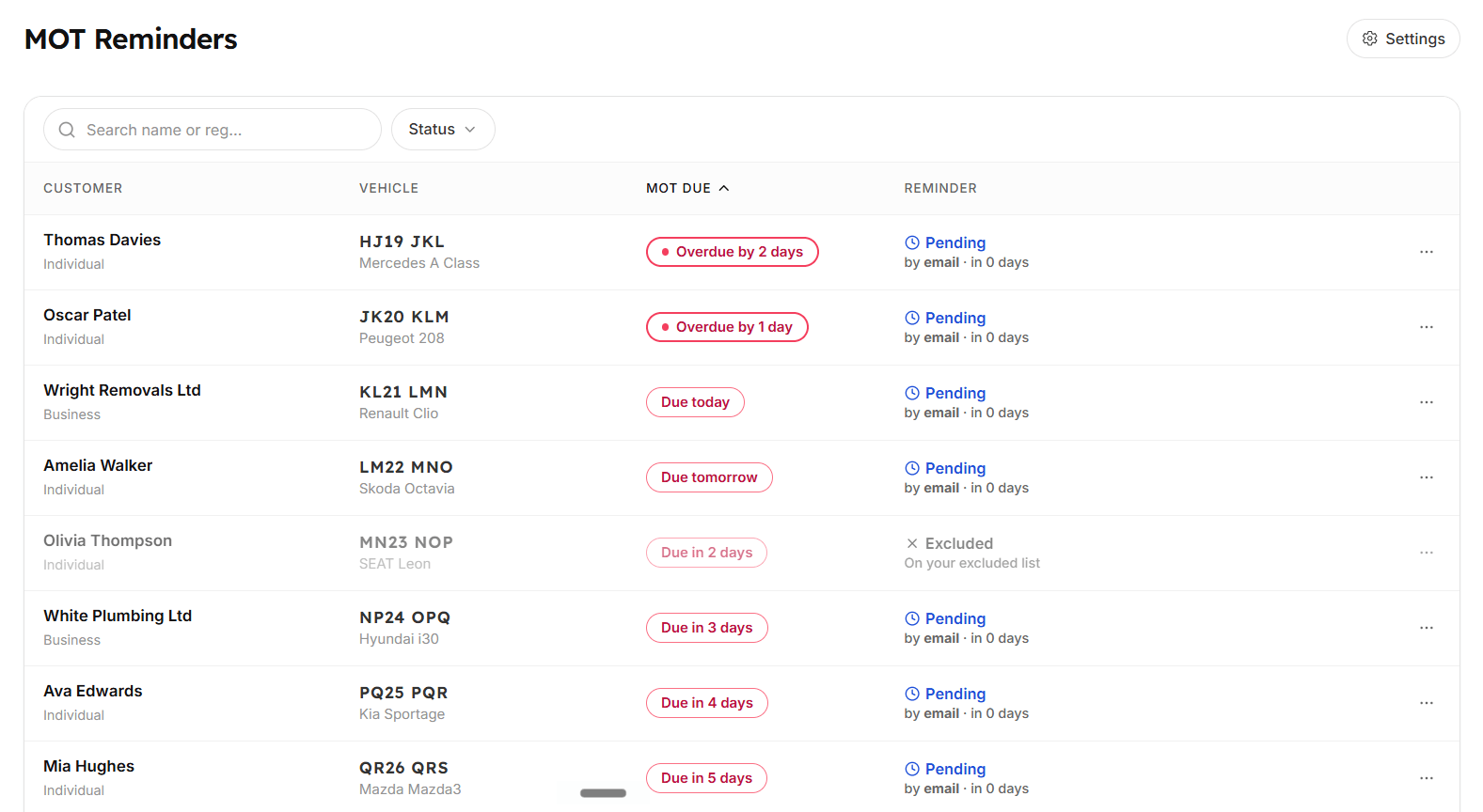Click the Skoda Octavia vehicle text
Screen dimensions: 1483x812
(407, 489)
